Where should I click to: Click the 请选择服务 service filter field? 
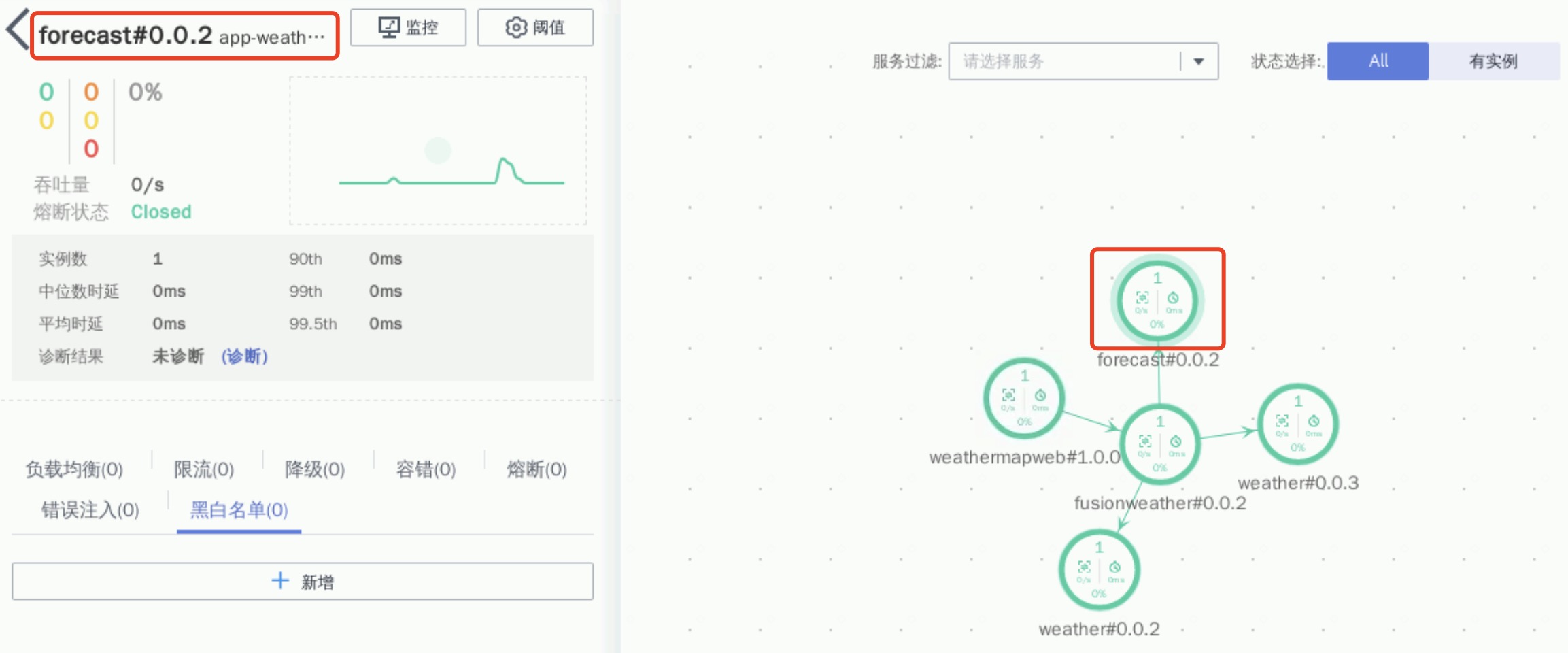tap(1064, 62)
